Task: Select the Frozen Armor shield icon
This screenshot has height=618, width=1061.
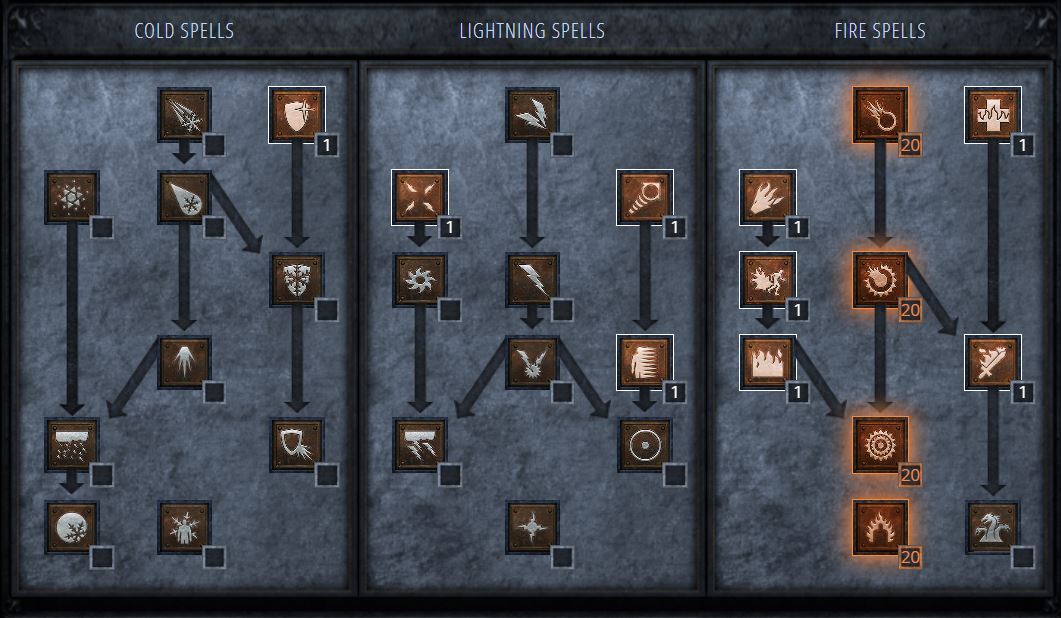Action: pyautogui.click(x=296, y=114)
